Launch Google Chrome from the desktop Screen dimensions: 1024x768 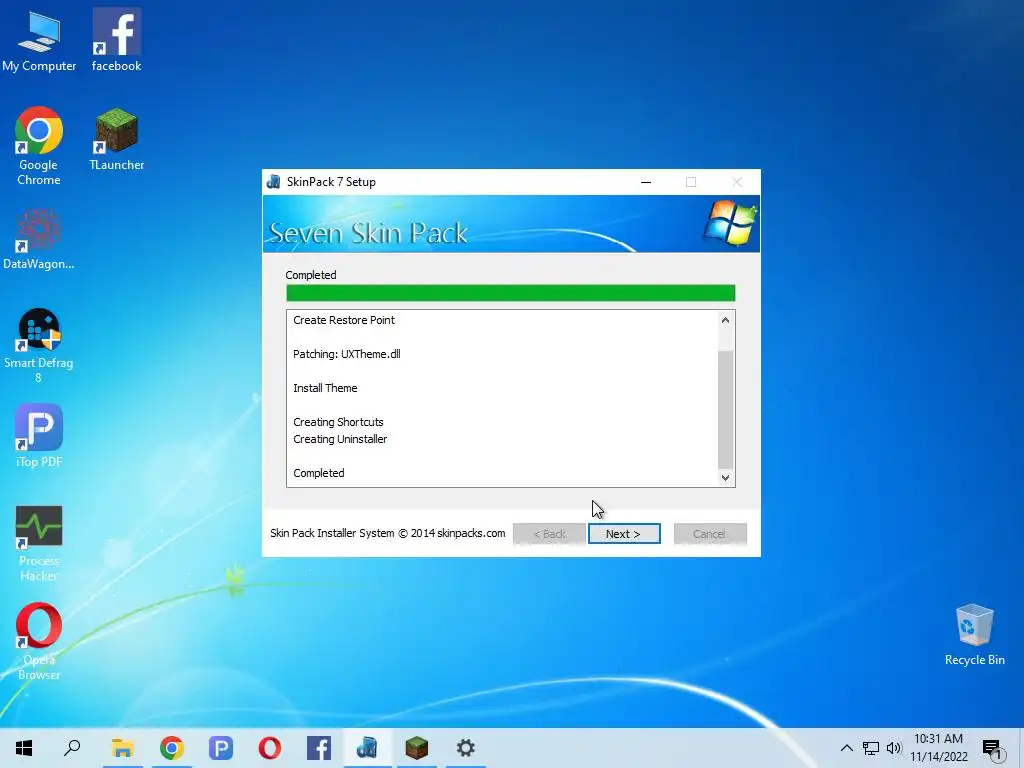click(x=39, y=146)
